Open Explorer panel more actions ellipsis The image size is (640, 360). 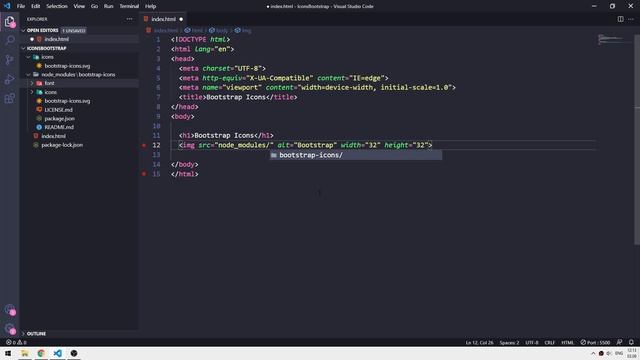click(129, 19)
